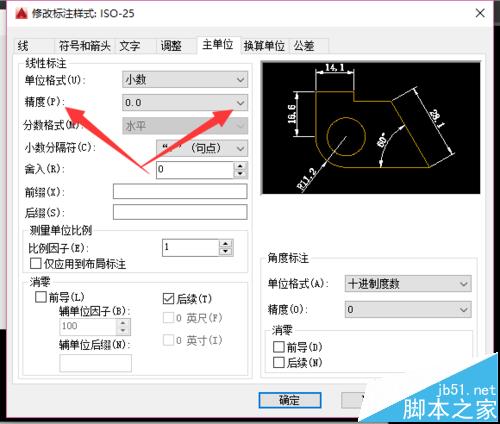Close the Modify Dimension Style dialog

480,13
